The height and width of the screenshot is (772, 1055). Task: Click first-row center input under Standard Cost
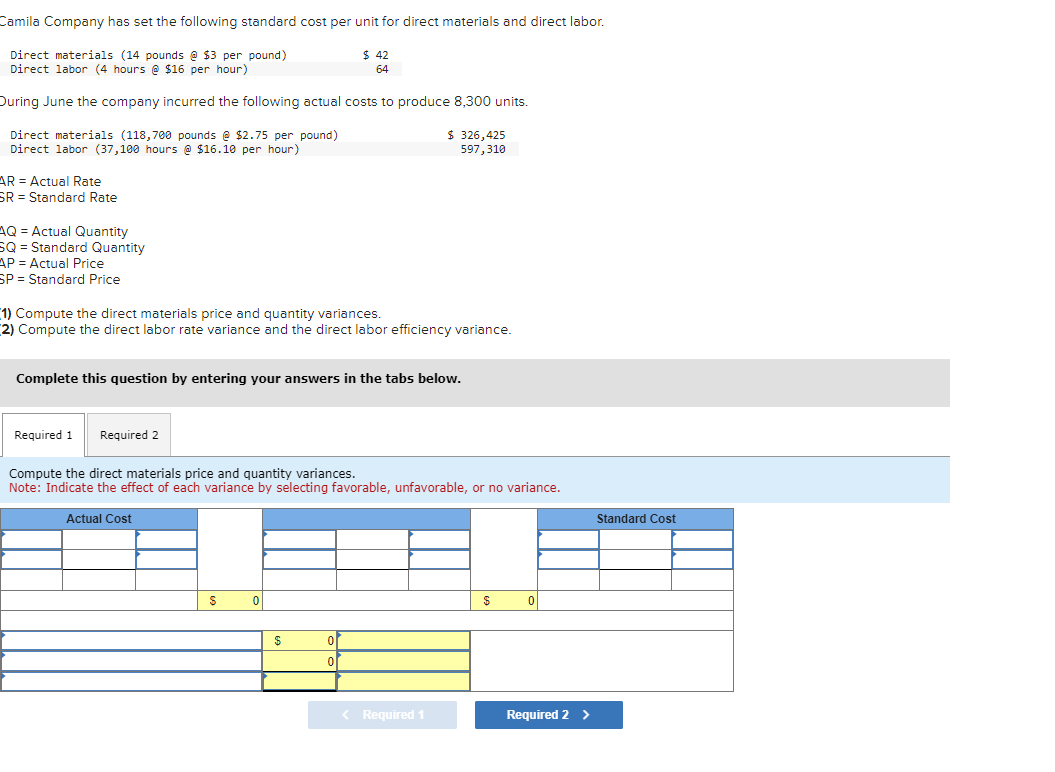click(x=635, y=539)
